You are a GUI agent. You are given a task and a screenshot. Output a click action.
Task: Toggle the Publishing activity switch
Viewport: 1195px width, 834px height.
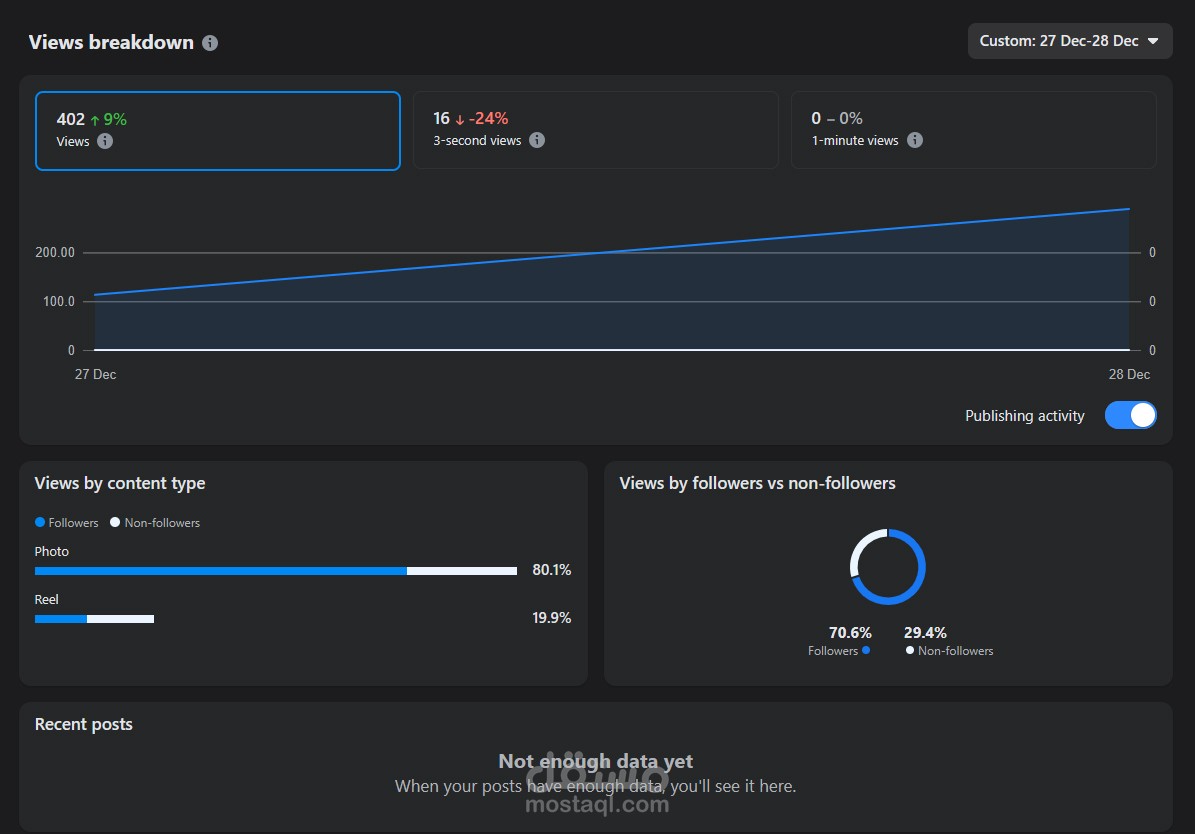1130,415
